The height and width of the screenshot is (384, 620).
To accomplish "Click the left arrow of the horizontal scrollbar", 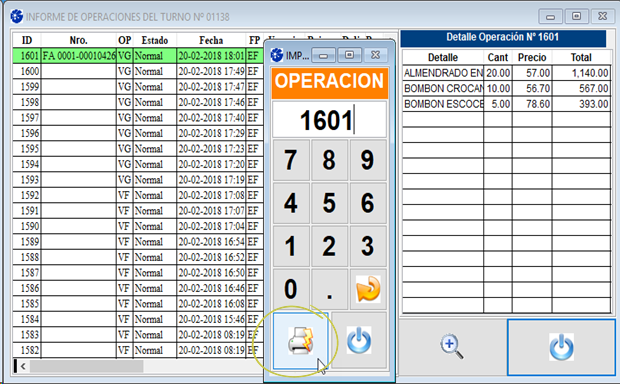I will tap(23, 366).
